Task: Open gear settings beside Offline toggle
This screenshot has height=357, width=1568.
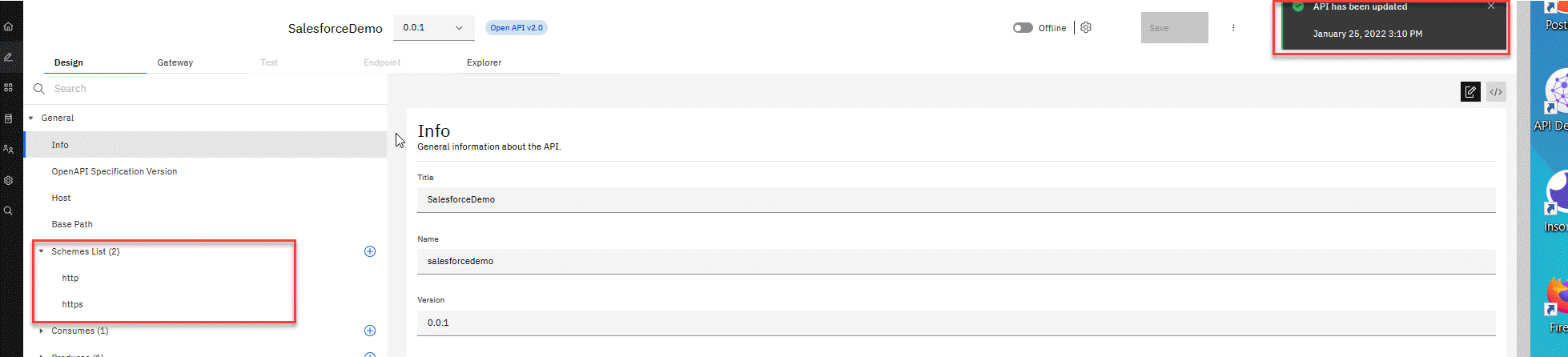Action: pos(1086,27)
